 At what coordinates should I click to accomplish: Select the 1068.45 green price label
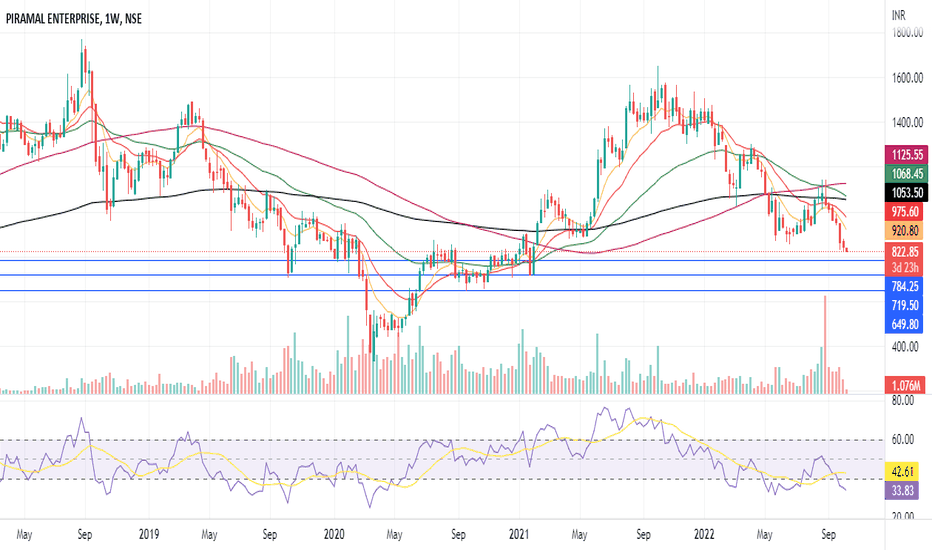tap(906, 174)
